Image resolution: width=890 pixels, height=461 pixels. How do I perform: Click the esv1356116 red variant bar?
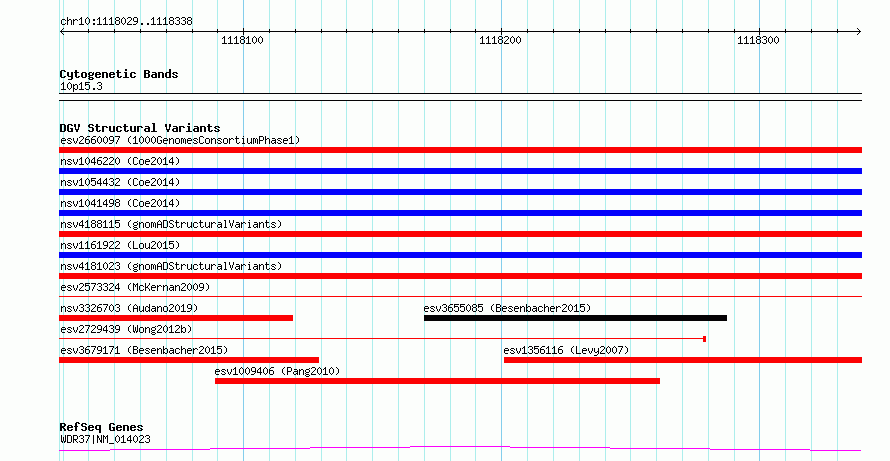click(683, 360)
